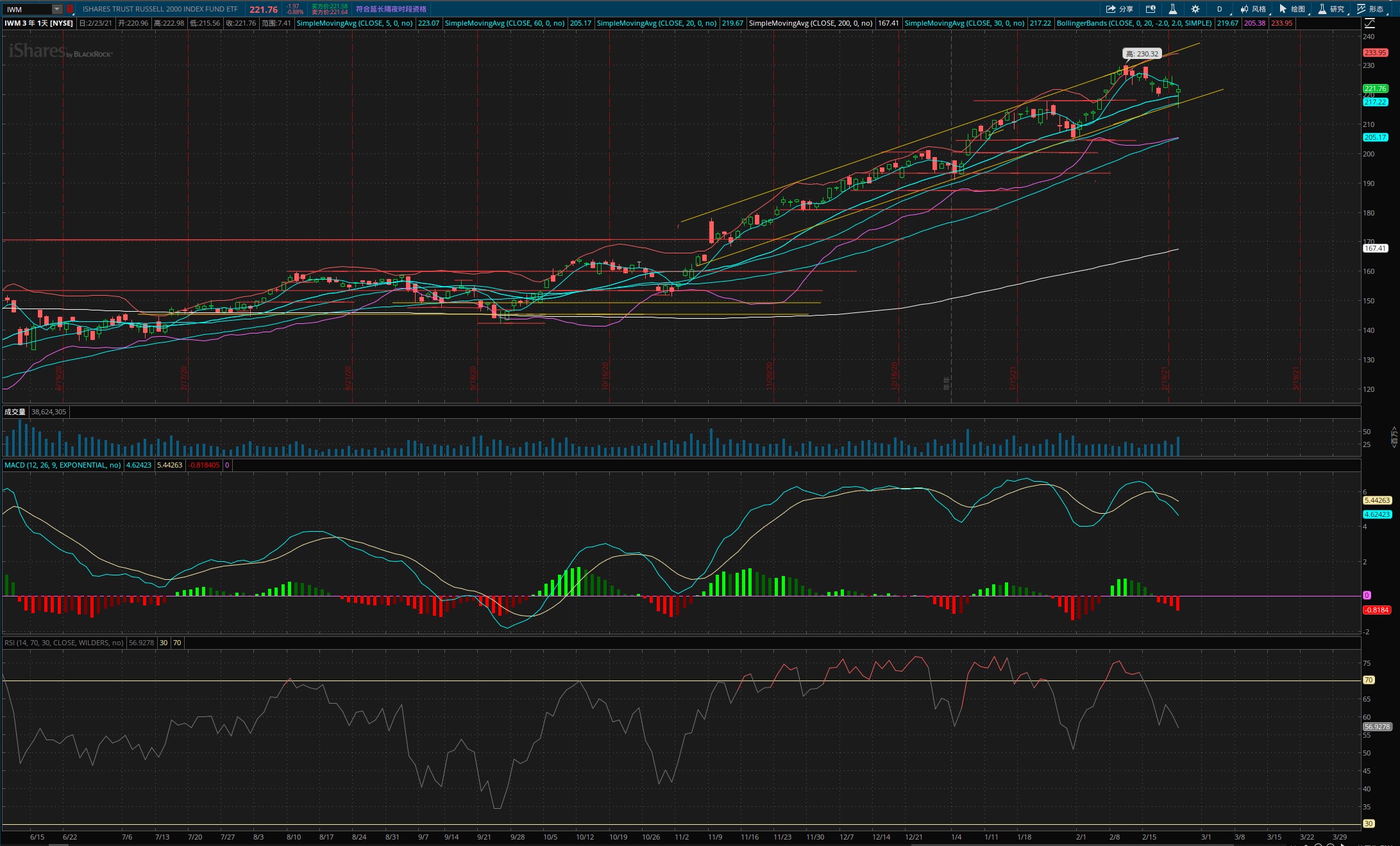Click the volume (成交量) panel label
The height and width of the screenshot is (846, 1400).
point(15,412)
